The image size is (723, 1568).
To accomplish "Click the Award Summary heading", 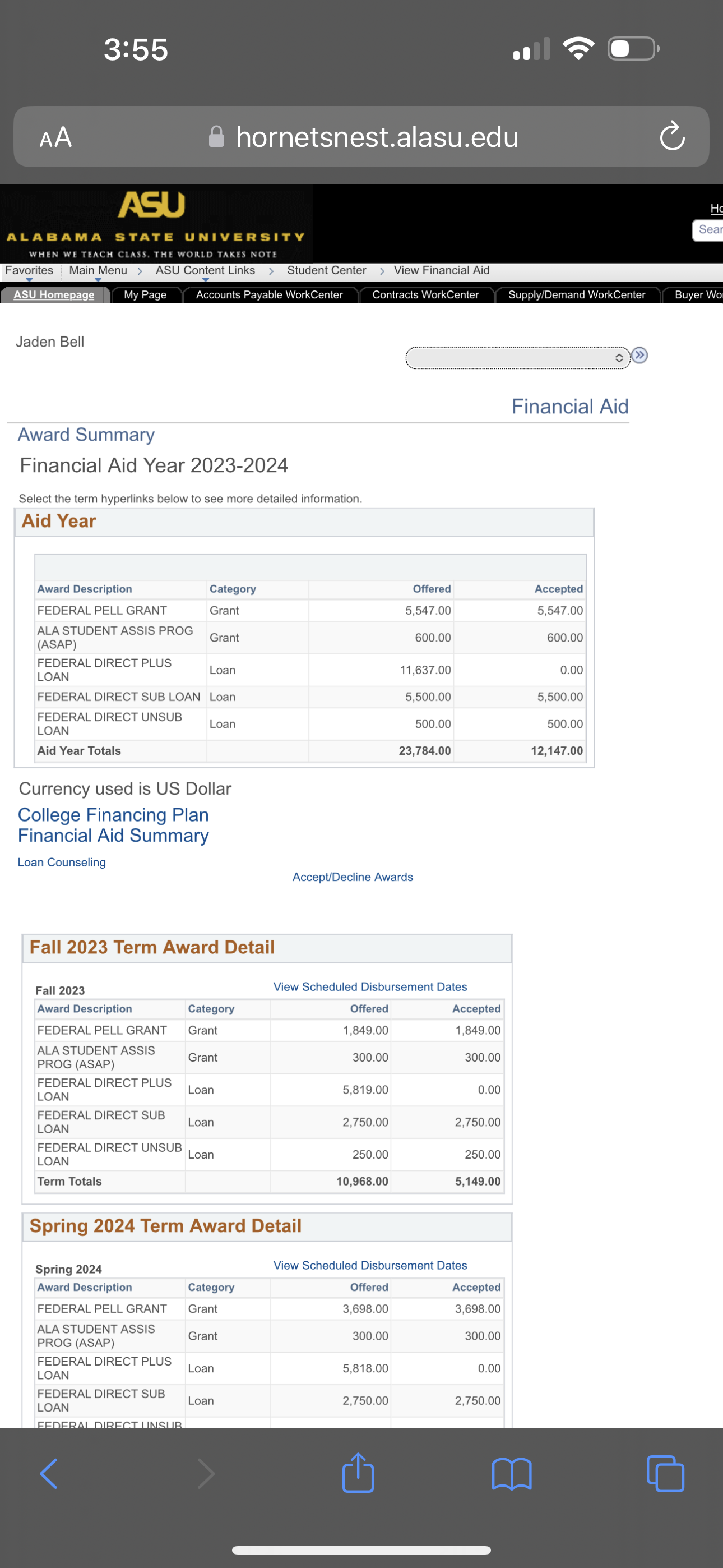I will (86, 435).
